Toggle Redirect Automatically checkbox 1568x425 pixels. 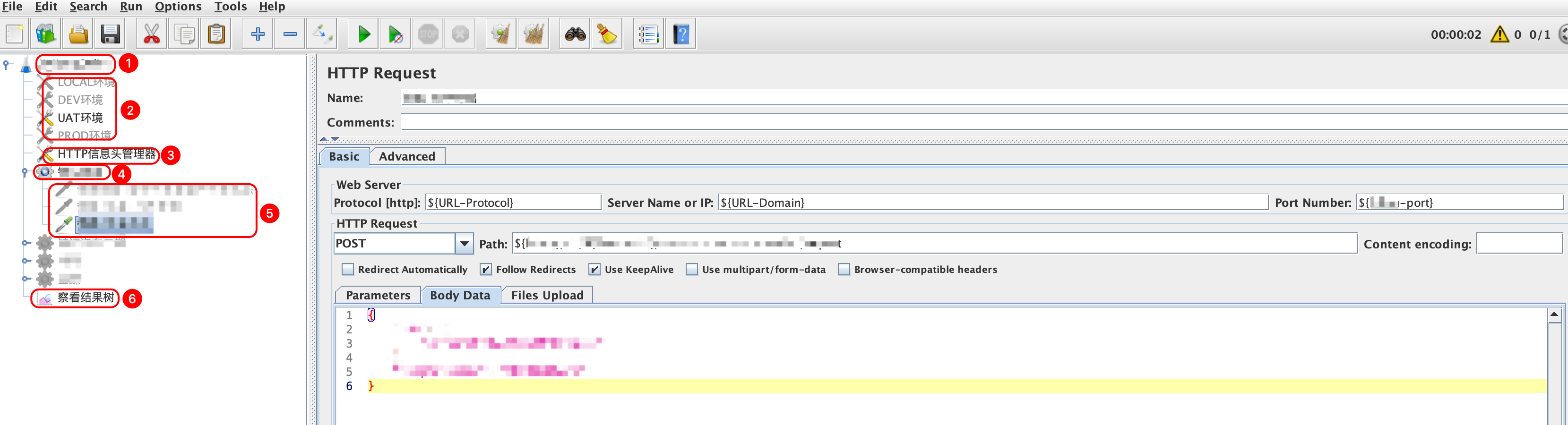coord(347,269)
